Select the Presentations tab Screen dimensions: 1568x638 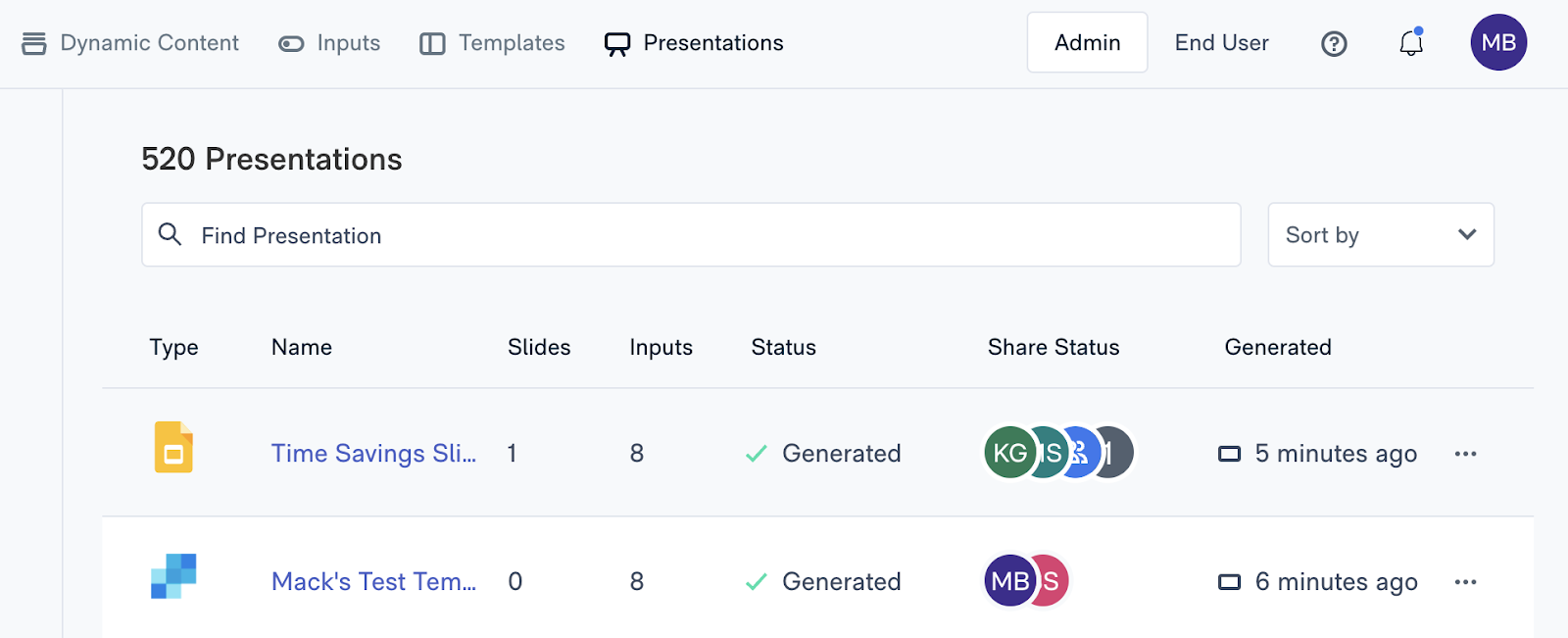point(694,43)
